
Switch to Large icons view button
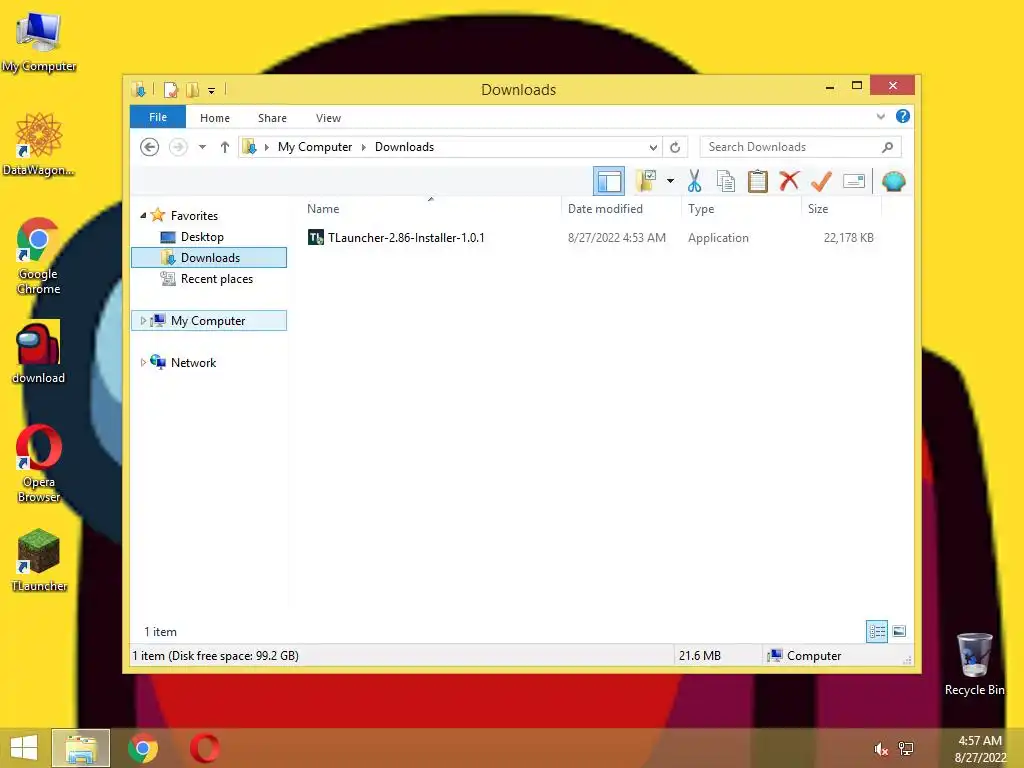pyautogui.click(x=899, y=631)
